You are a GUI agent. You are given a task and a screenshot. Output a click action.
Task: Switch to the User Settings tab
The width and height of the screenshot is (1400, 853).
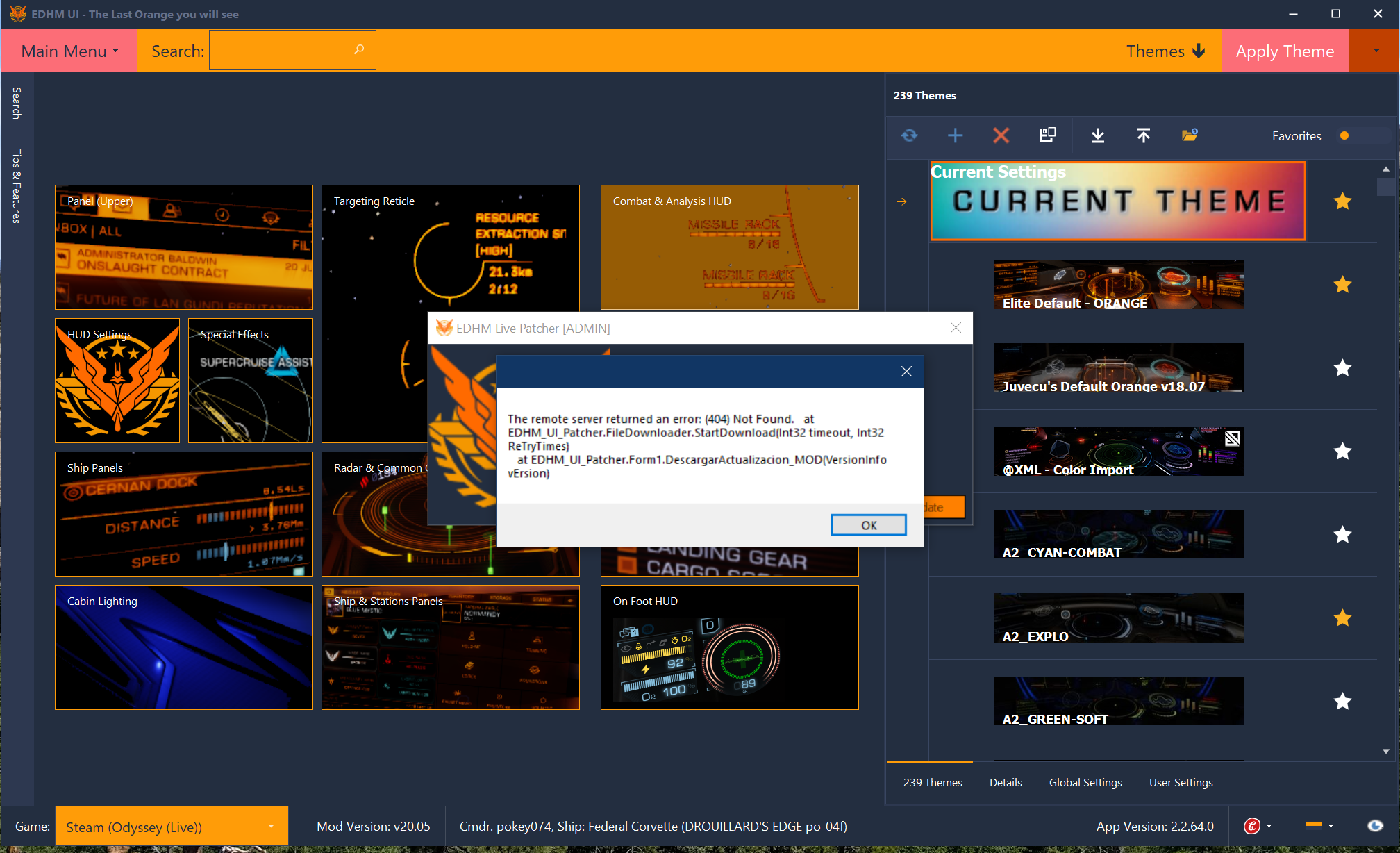click(x=1181, y=782)
